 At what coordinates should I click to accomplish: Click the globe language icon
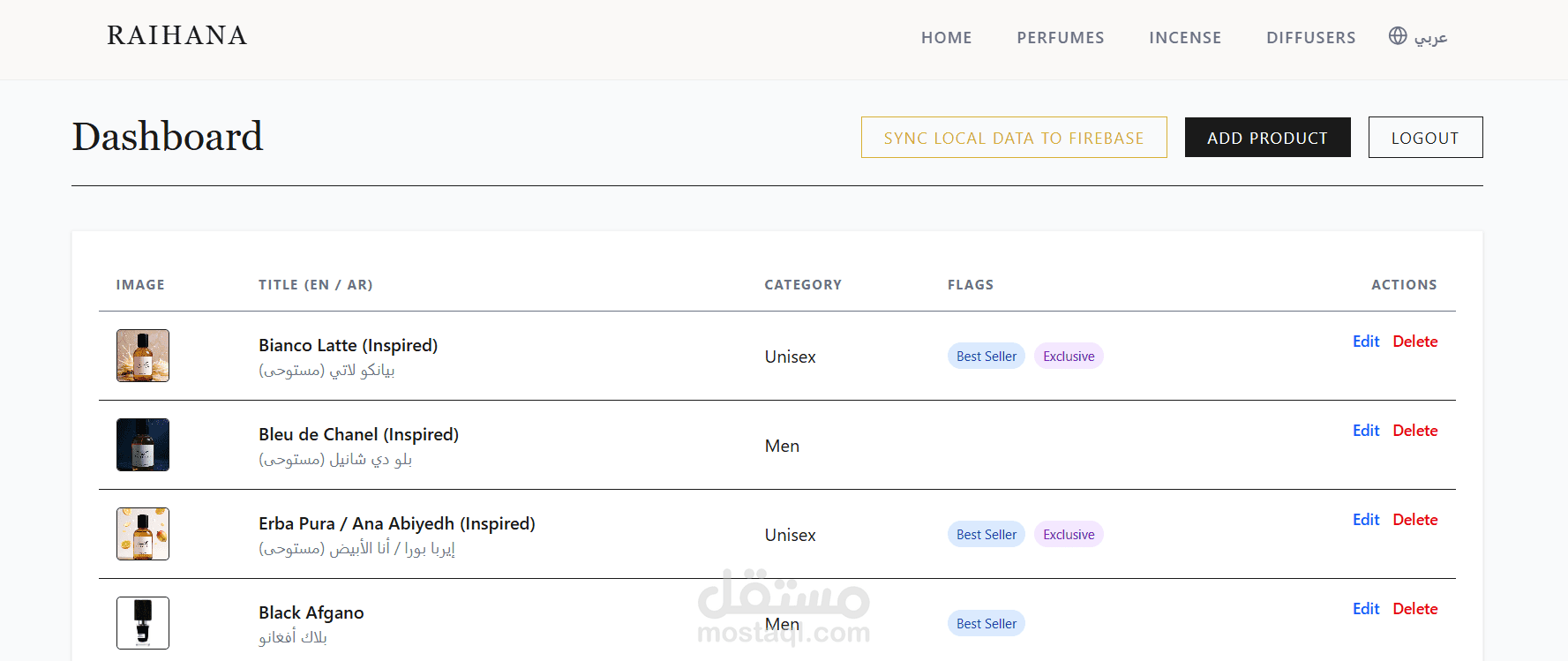[1398, 36]
